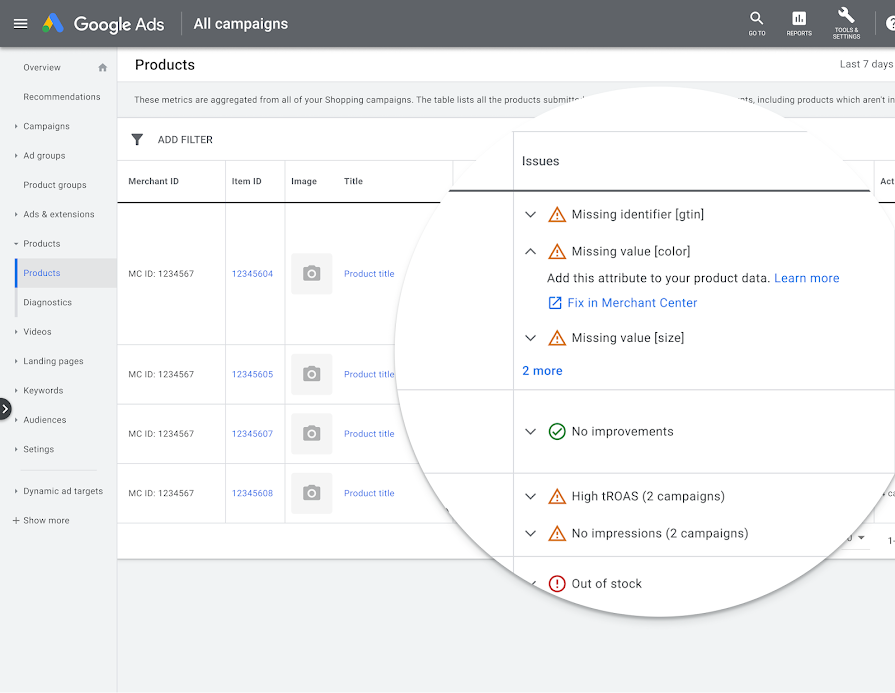
Task: Click the Merchant ID column header
Action: click(x=154, y=182)
